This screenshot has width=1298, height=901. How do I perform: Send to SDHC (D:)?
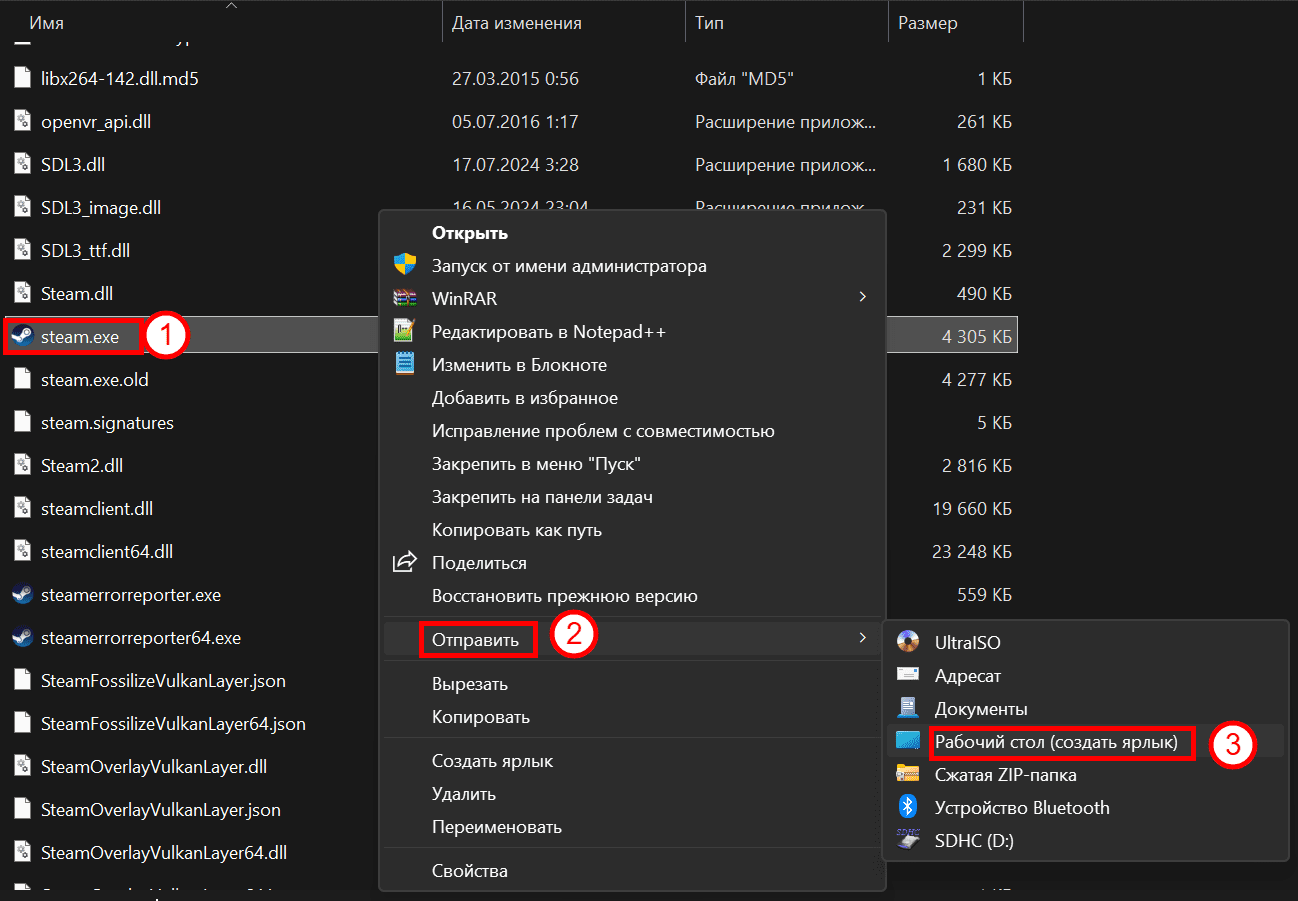pyautogui.click(x=974, y=841)
